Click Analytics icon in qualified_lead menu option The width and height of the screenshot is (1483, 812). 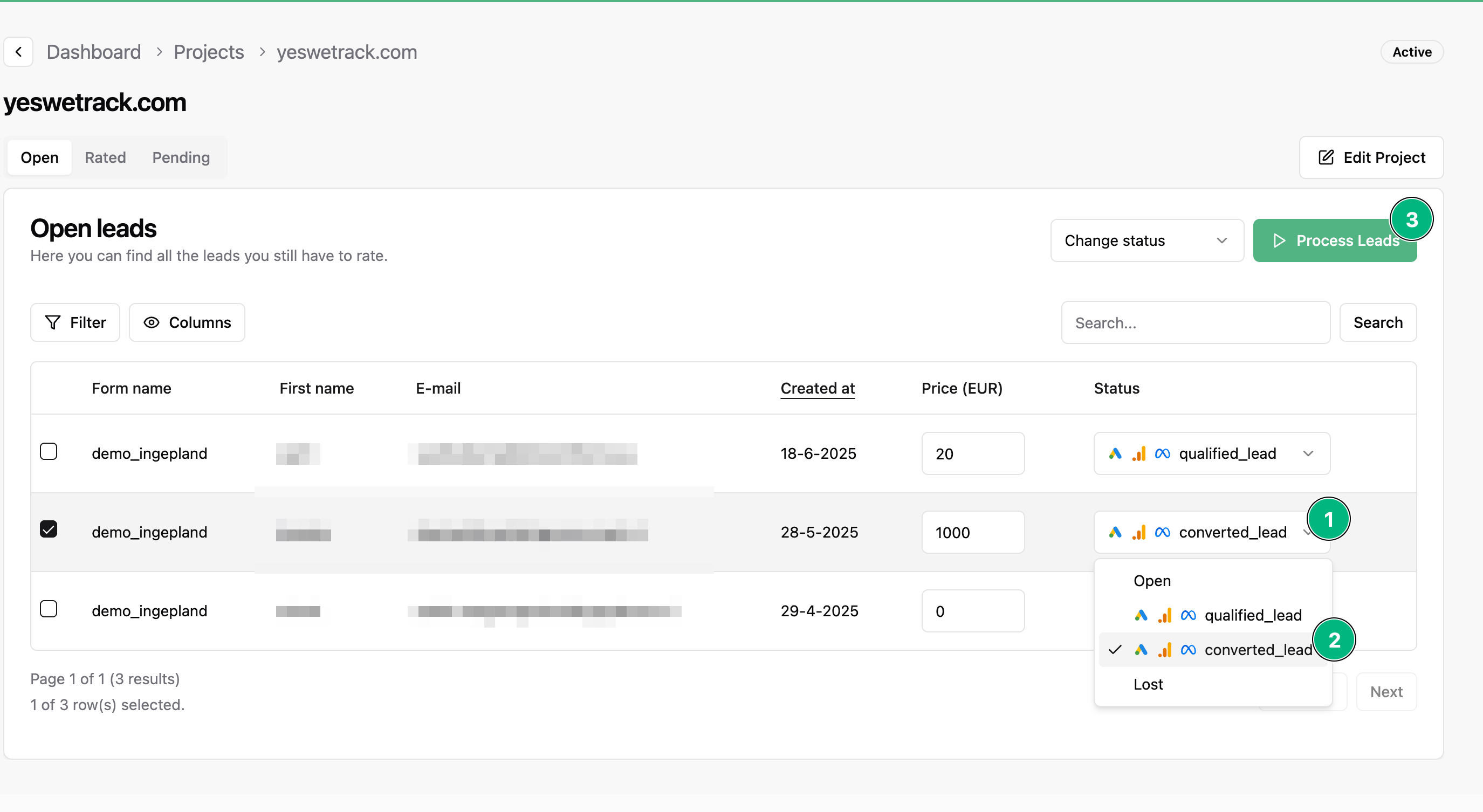(1165, 615)
